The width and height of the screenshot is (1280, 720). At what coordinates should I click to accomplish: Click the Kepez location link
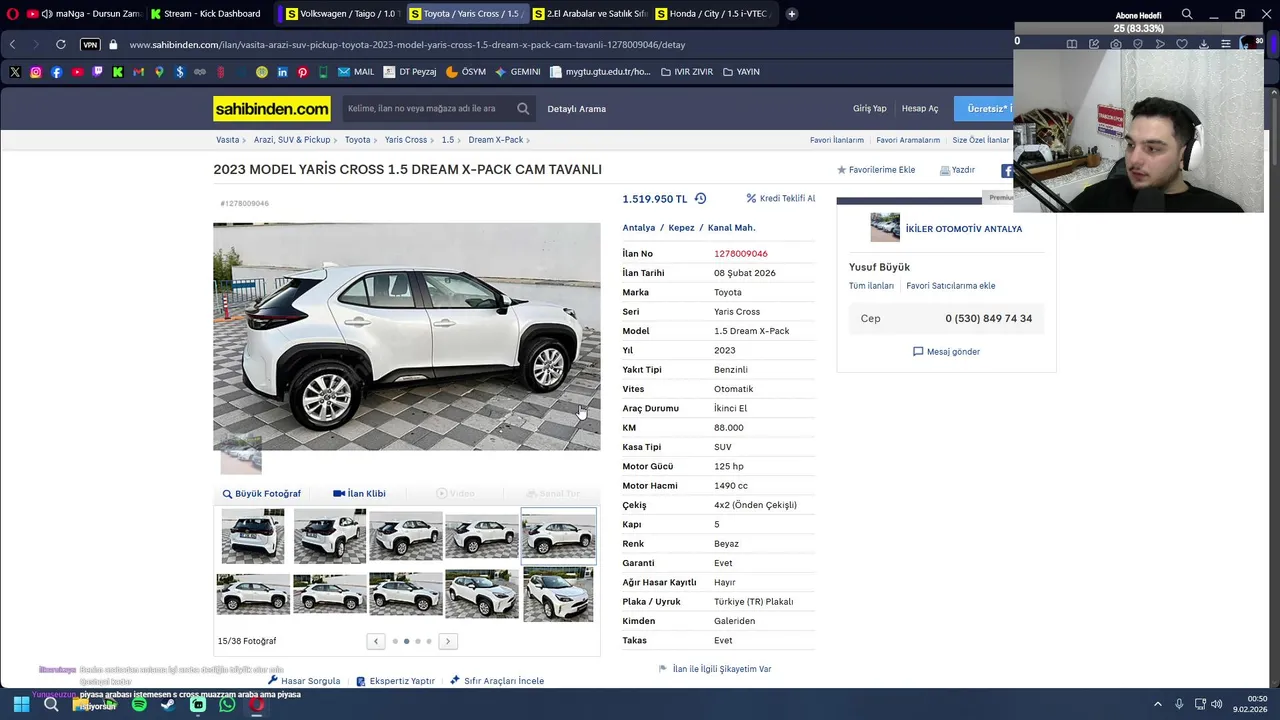click(x=681, y=227)
